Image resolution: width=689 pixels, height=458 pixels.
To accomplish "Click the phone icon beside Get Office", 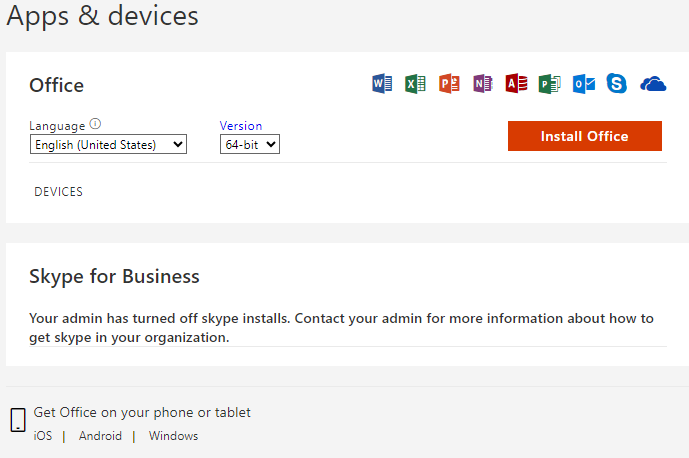I will (x=18, y=420).
